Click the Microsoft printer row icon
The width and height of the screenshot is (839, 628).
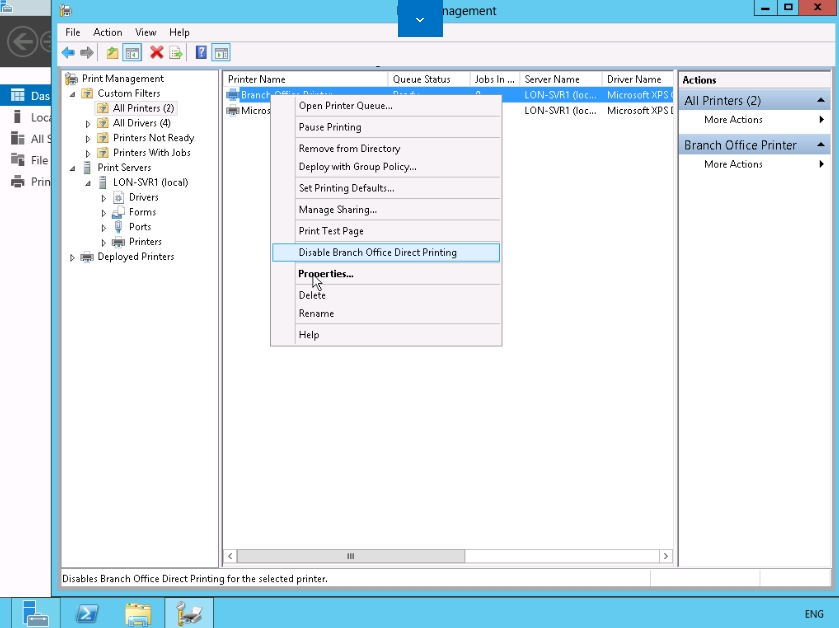coord(233,111)
